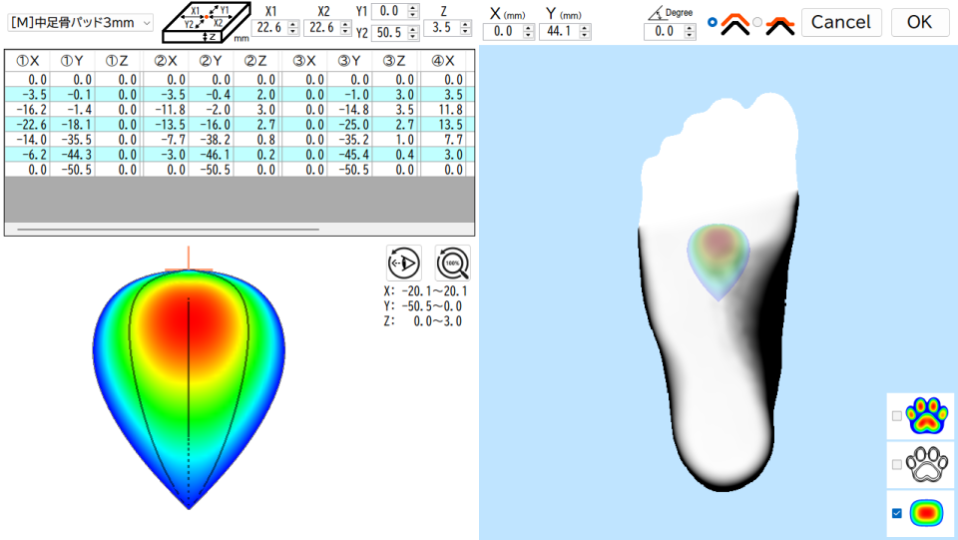Screen dimensions: 958x540
Task: Click the colored paw heatmap icon
Action: [x=927, y=415]
